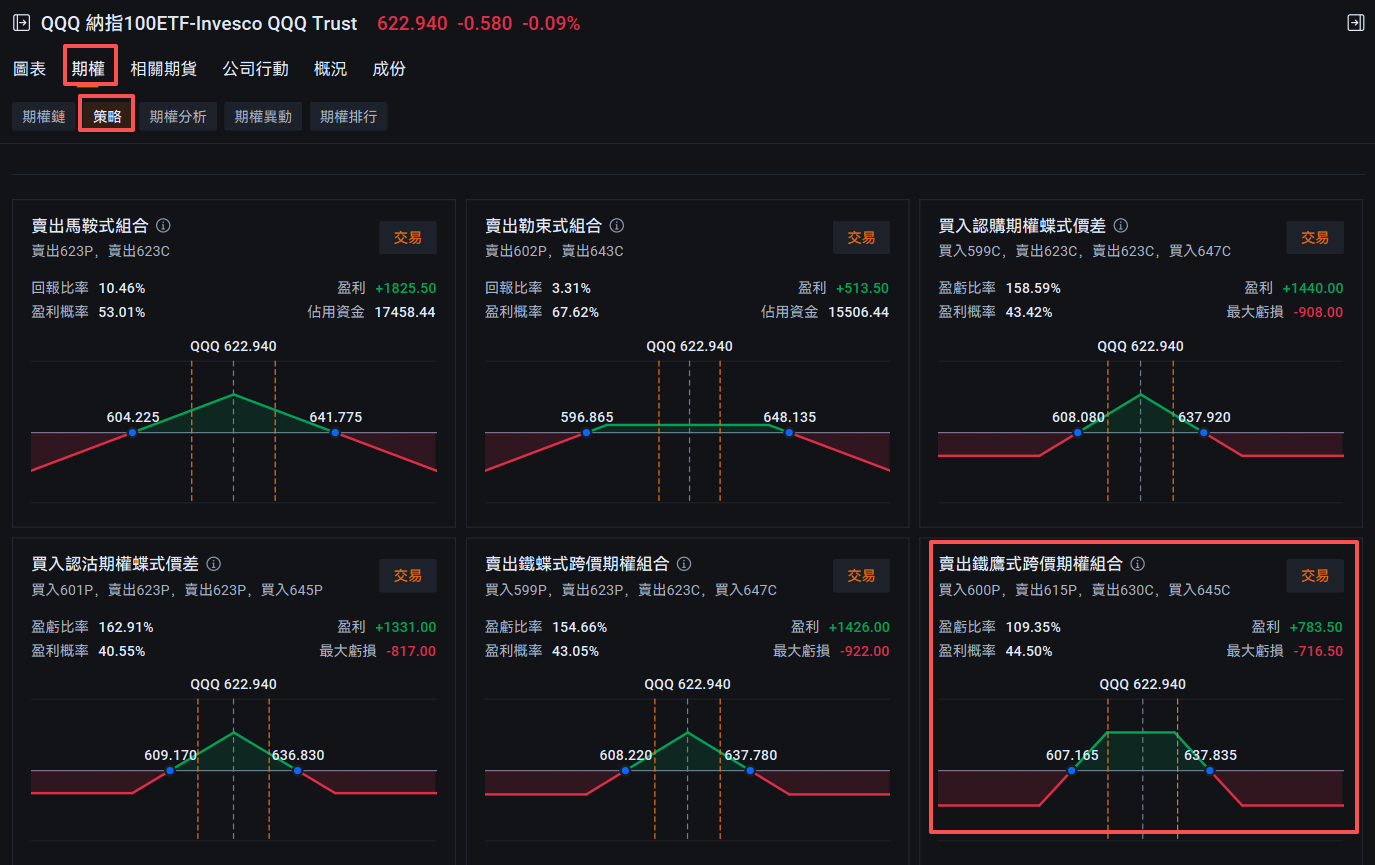Image resolution: width=1375 pixels, height=865 pixels.
Task: Open info icon for 賣出鐵鷹式跨價期權組合
Action: (x=1137, y=564)
